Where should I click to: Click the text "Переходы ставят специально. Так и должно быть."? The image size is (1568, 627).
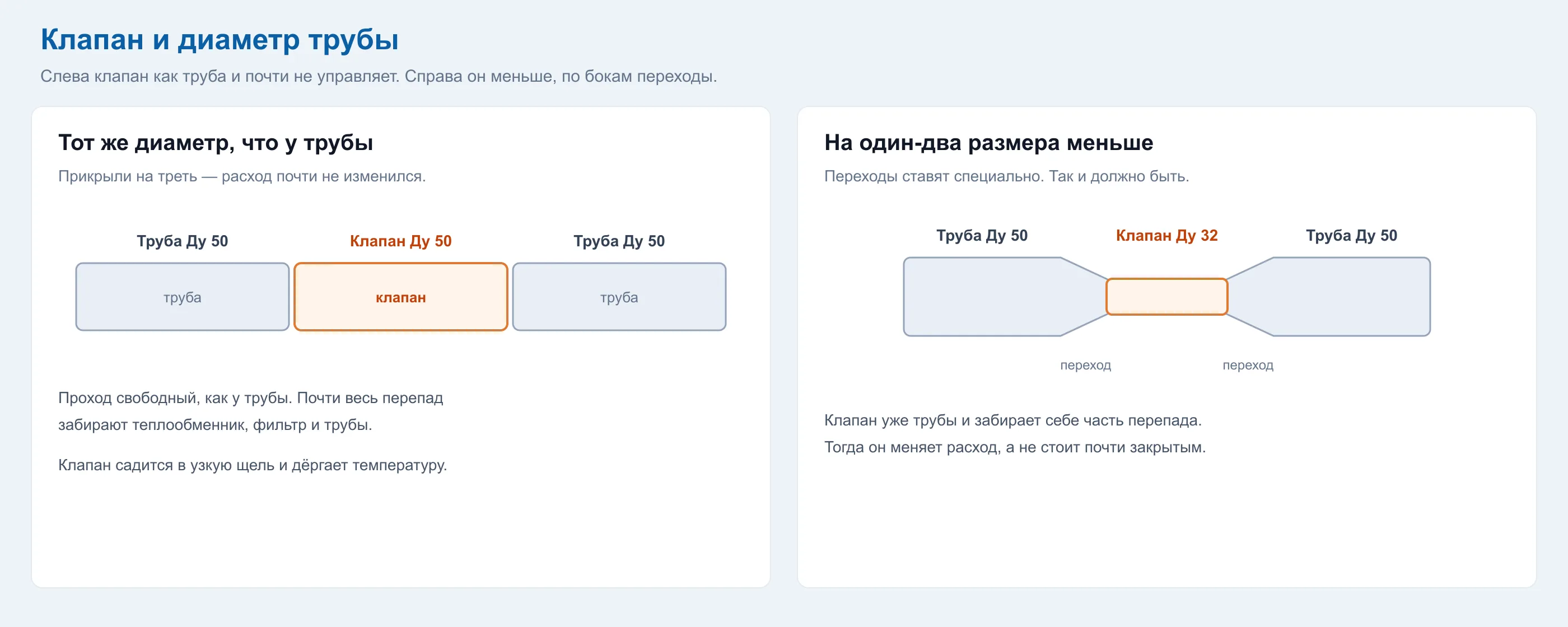pos(1006,176)
